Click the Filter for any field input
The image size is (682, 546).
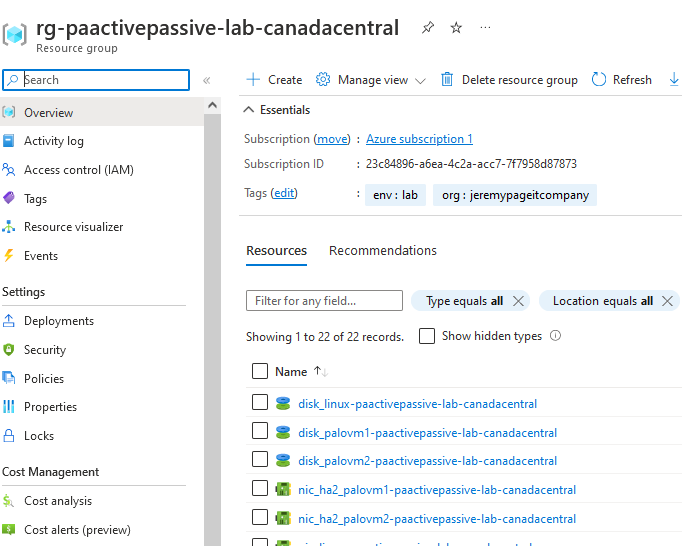pos(324,301)
